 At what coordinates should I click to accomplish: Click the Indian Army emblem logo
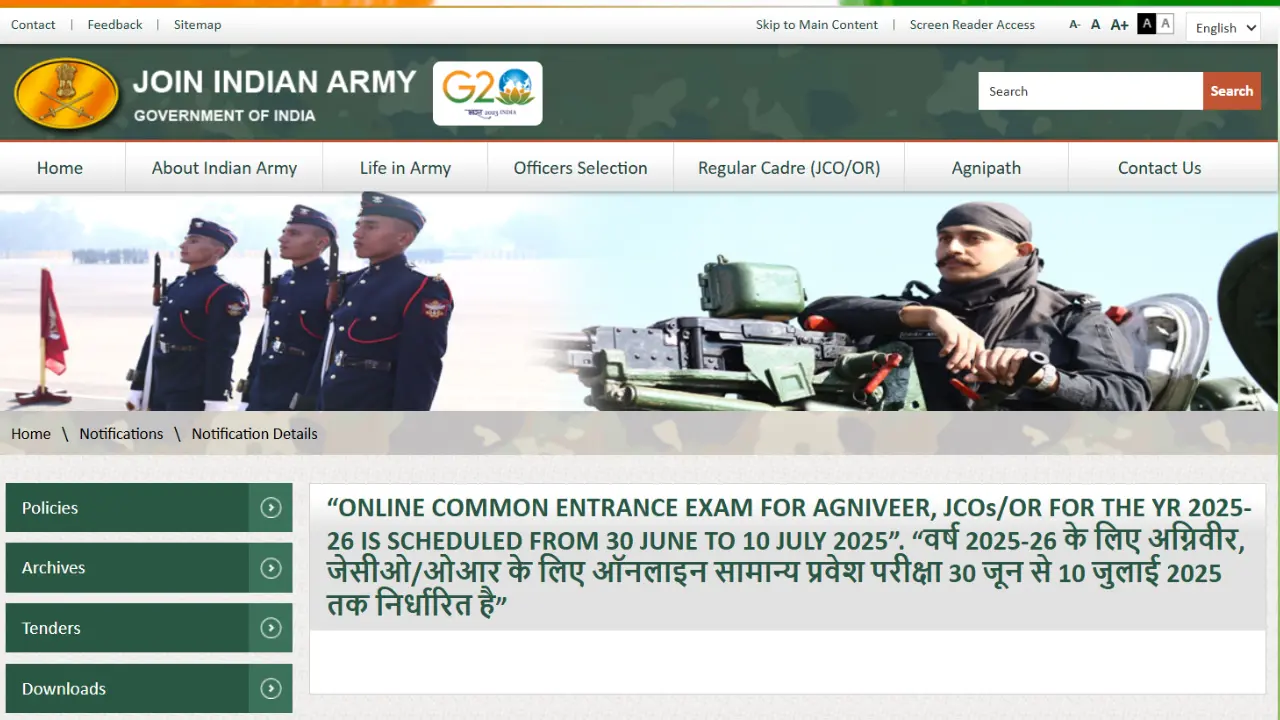[x=66, y=92]
